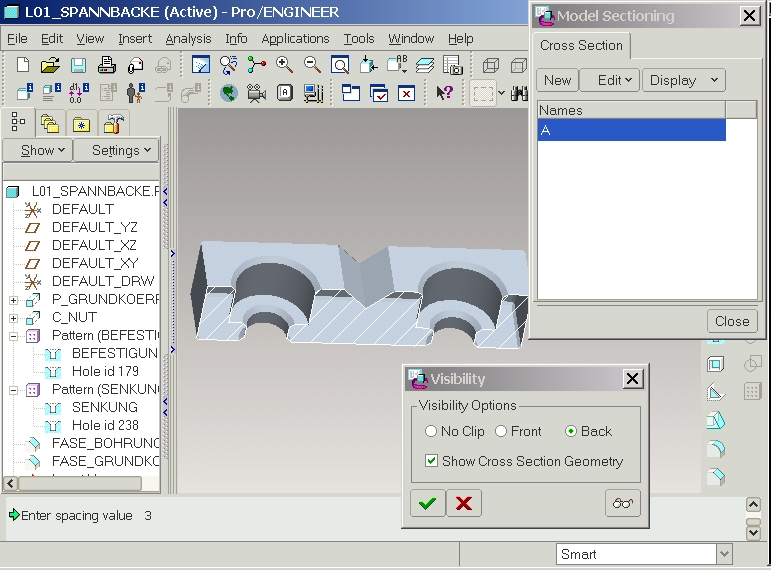Click the eyeglasses preview button
The width and height of the screenshot is (771, 570).
[x=622, y=503]
